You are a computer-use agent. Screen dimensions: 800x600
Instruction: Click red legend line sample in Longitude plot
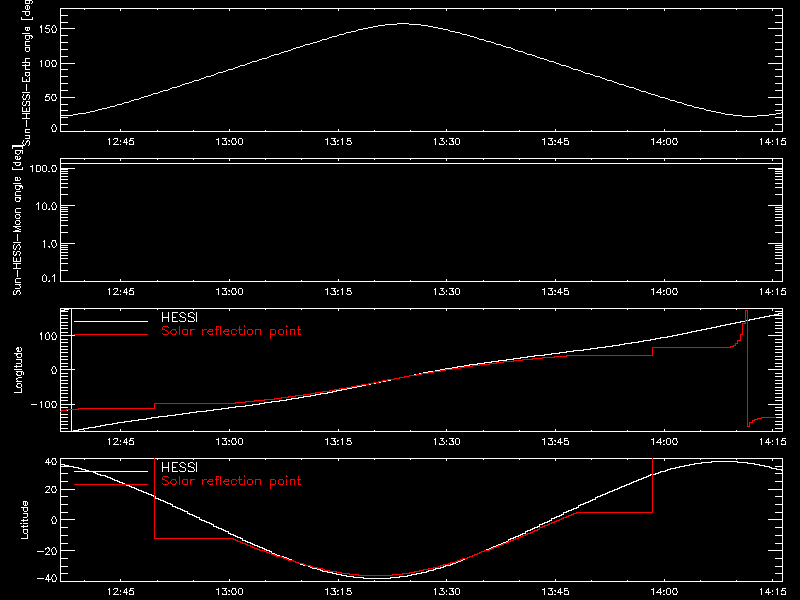111,335
